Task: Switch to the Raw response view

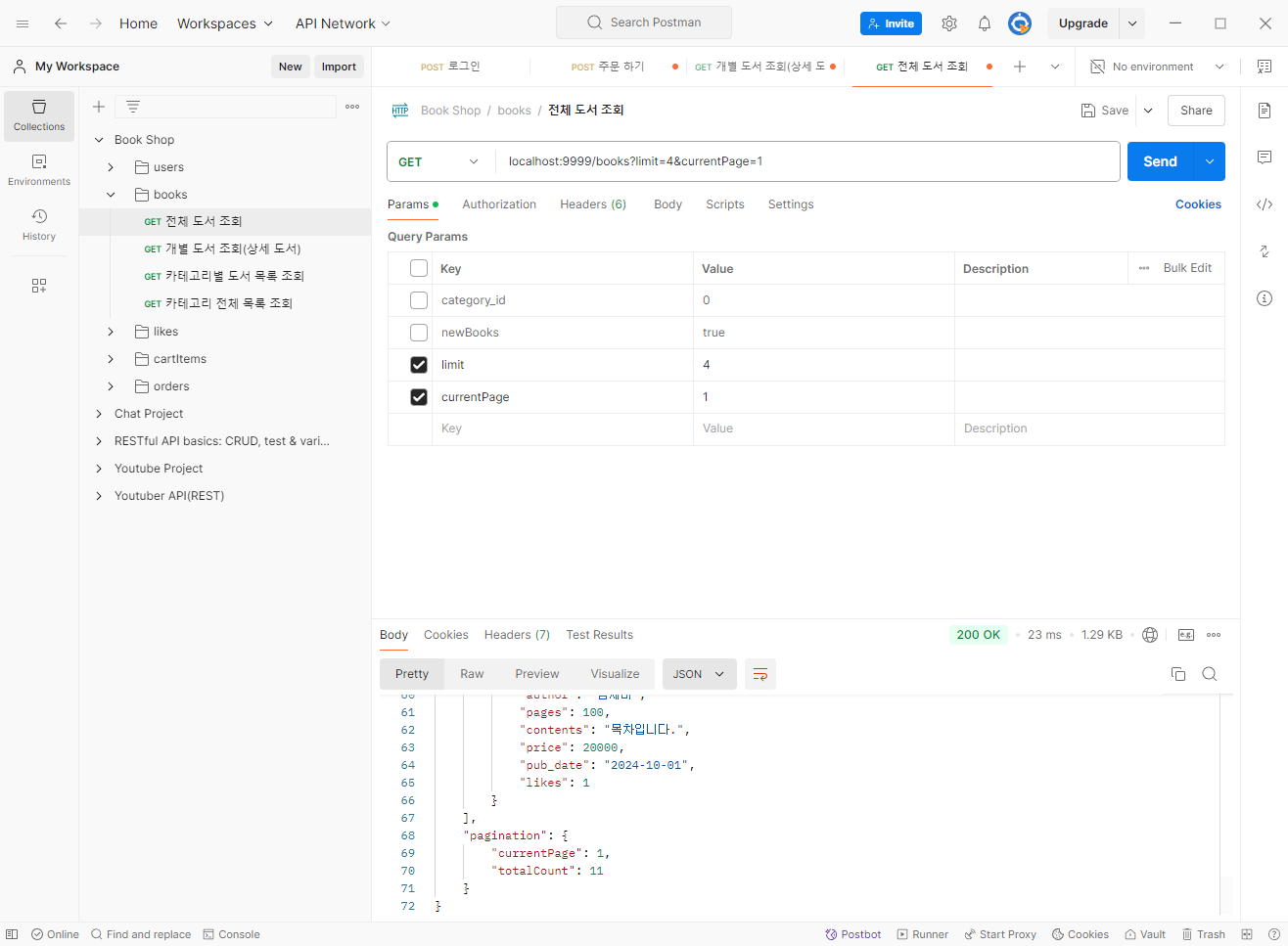Action: click(x=472, y=674)
